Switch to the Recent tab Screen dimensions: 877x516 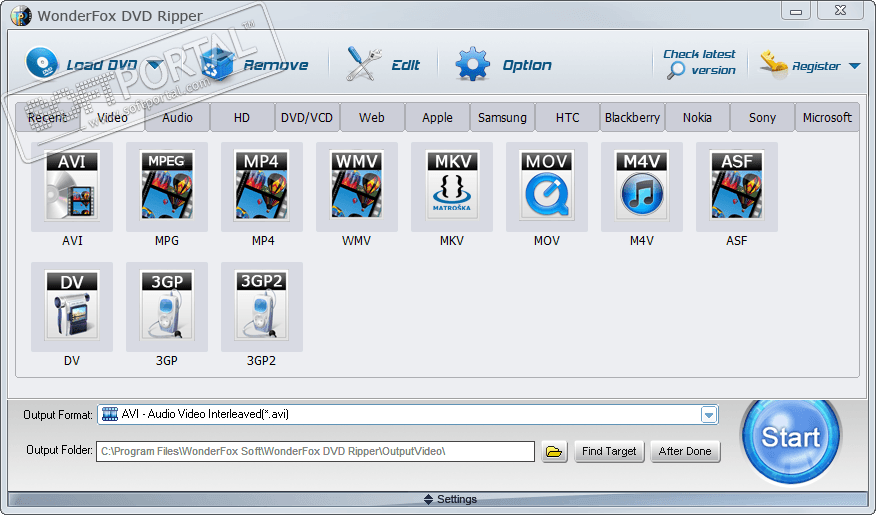(x=48, y=117)
